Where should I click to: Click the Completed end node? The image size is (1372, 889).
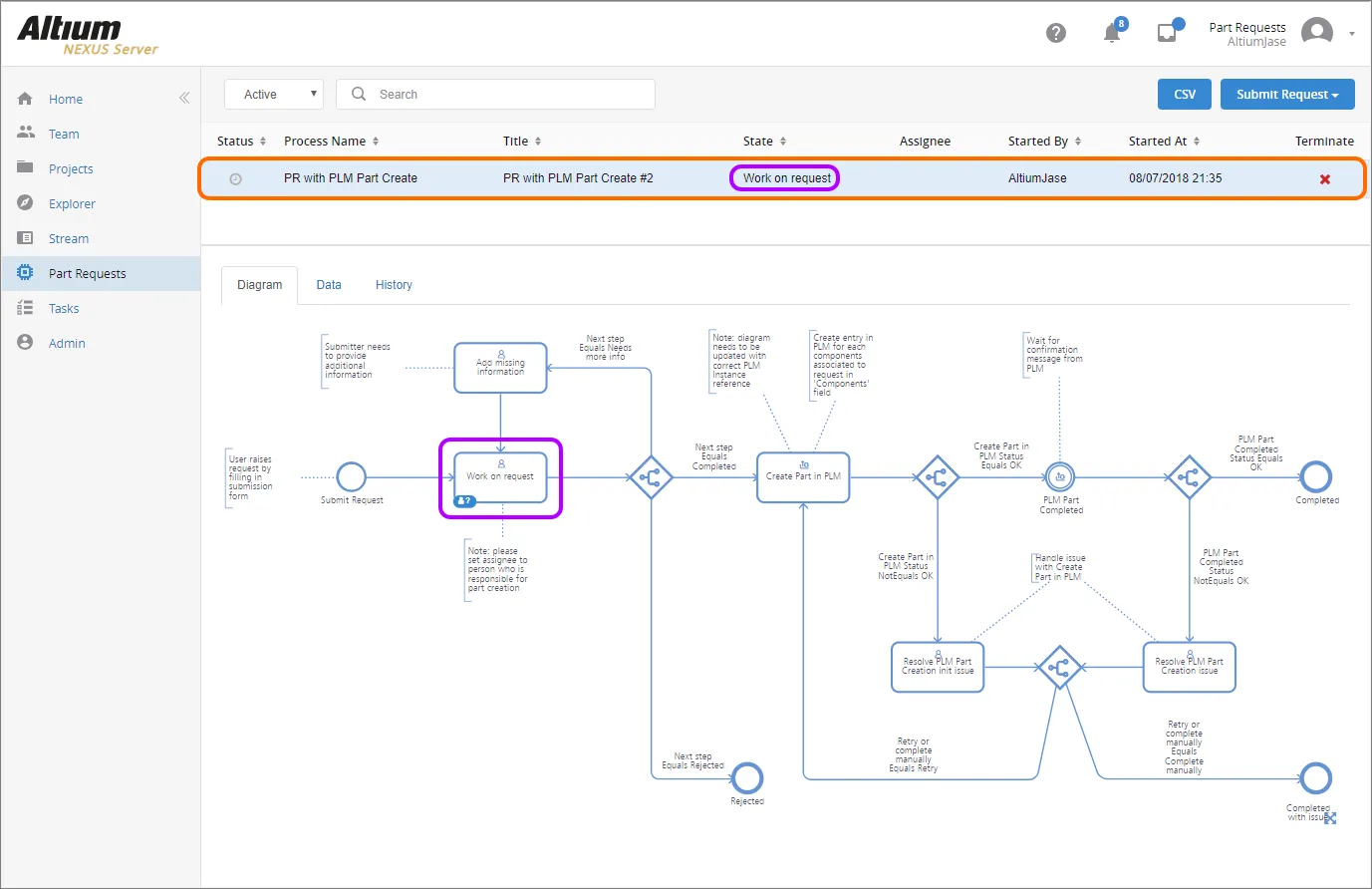pyautogui.click(x=1316, y=477)
